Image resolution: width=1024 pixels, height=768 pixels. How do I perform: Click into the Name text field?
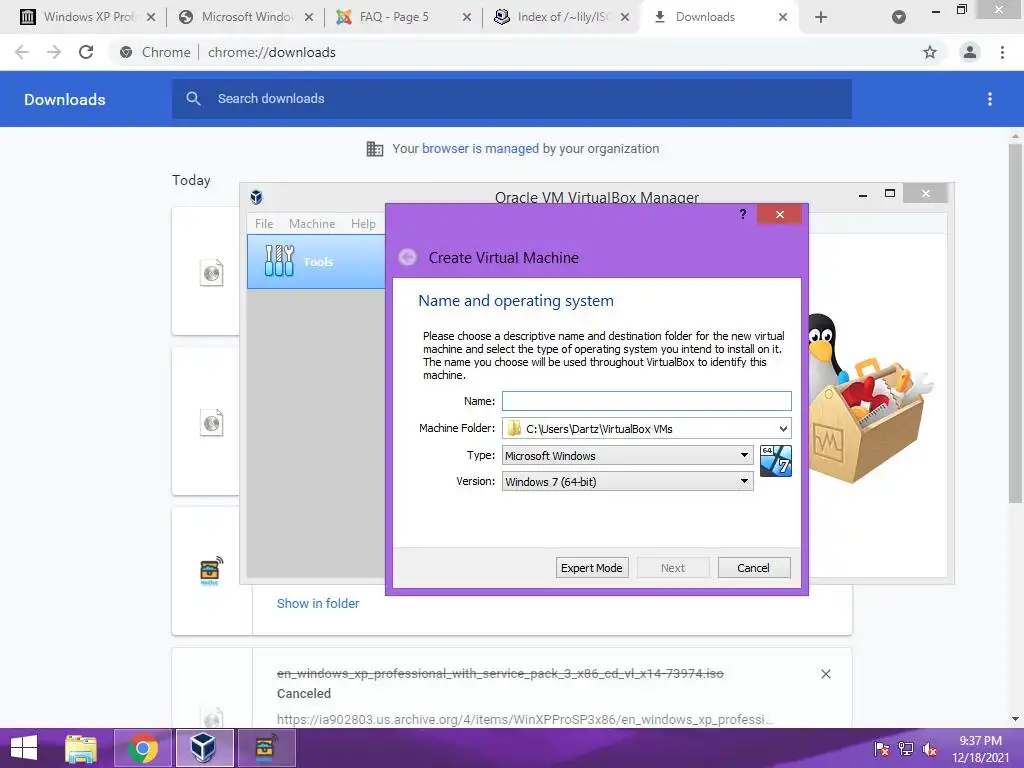647,401
